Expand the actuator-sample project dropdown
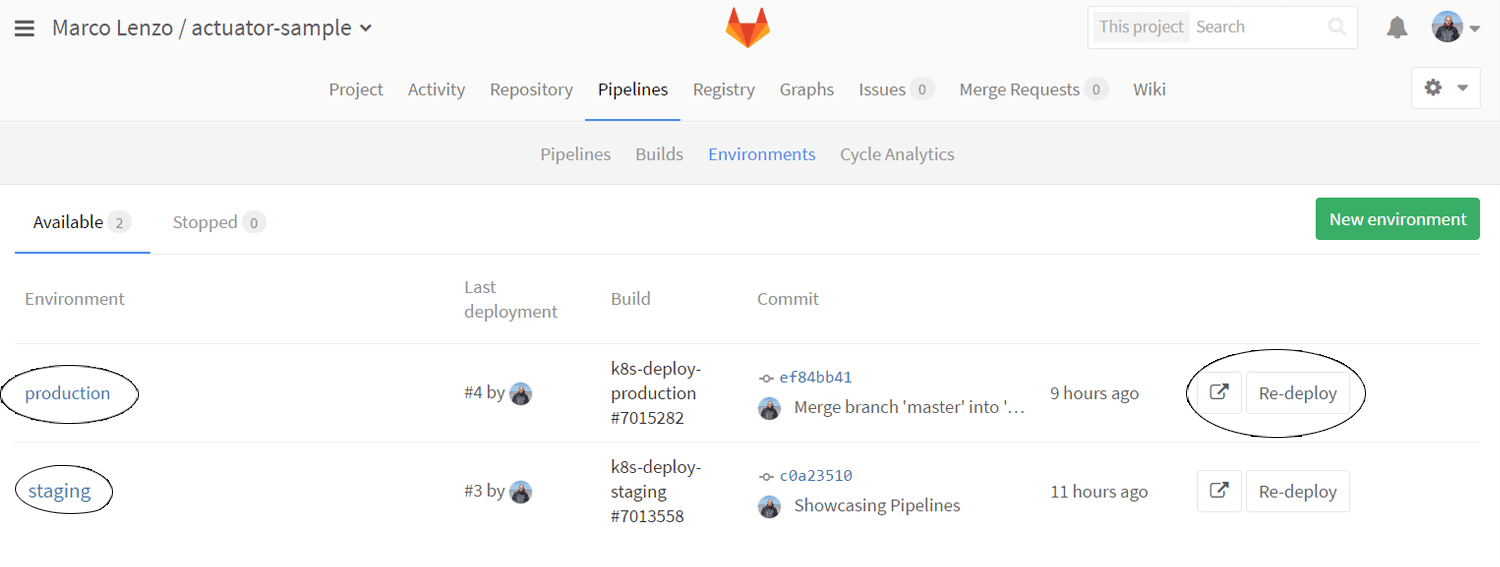The height and width of the screenshot is (567, 1500). (366, 28)
